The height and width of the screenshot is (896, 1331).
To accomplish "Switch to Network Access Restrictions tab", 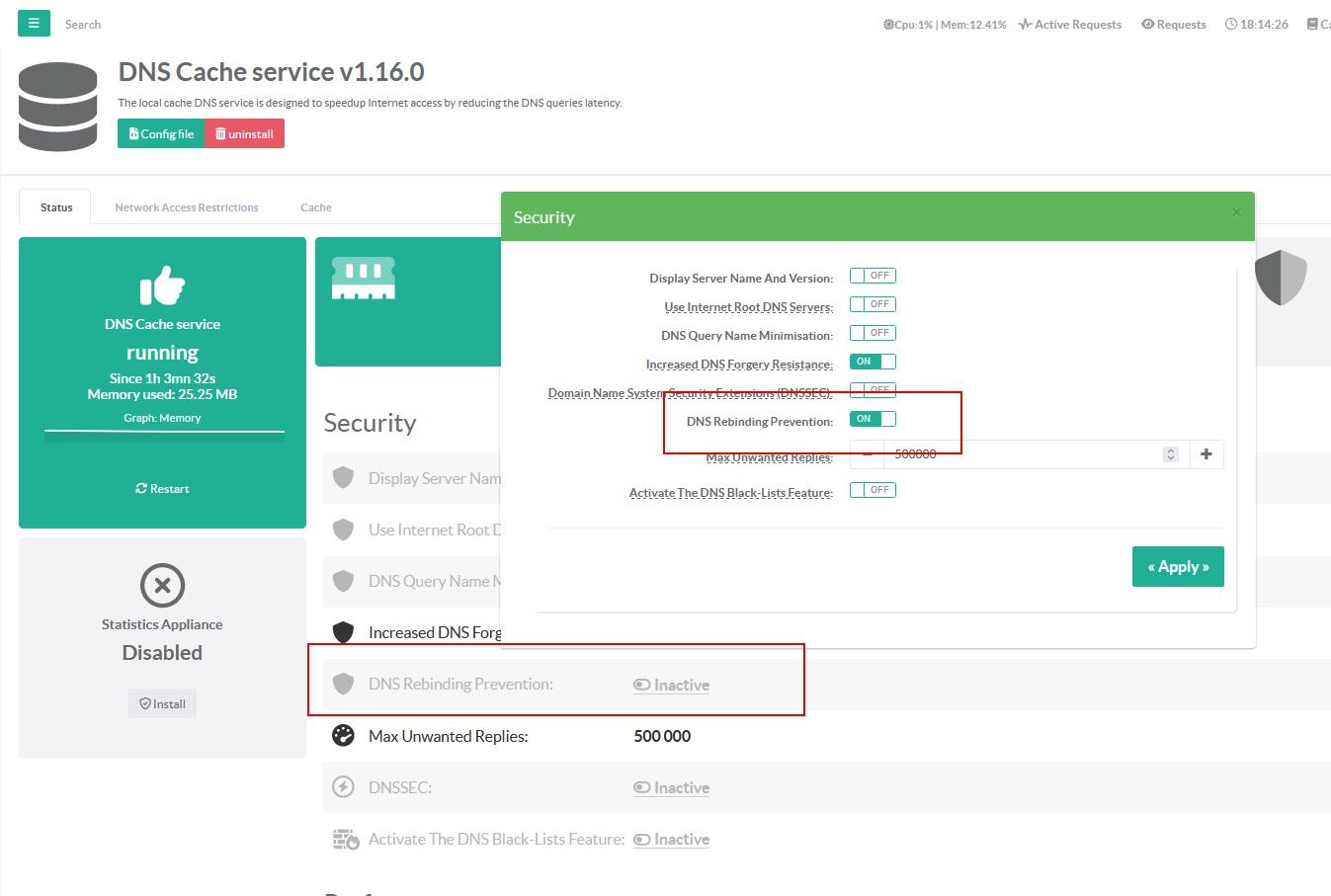I will (186, 207).
